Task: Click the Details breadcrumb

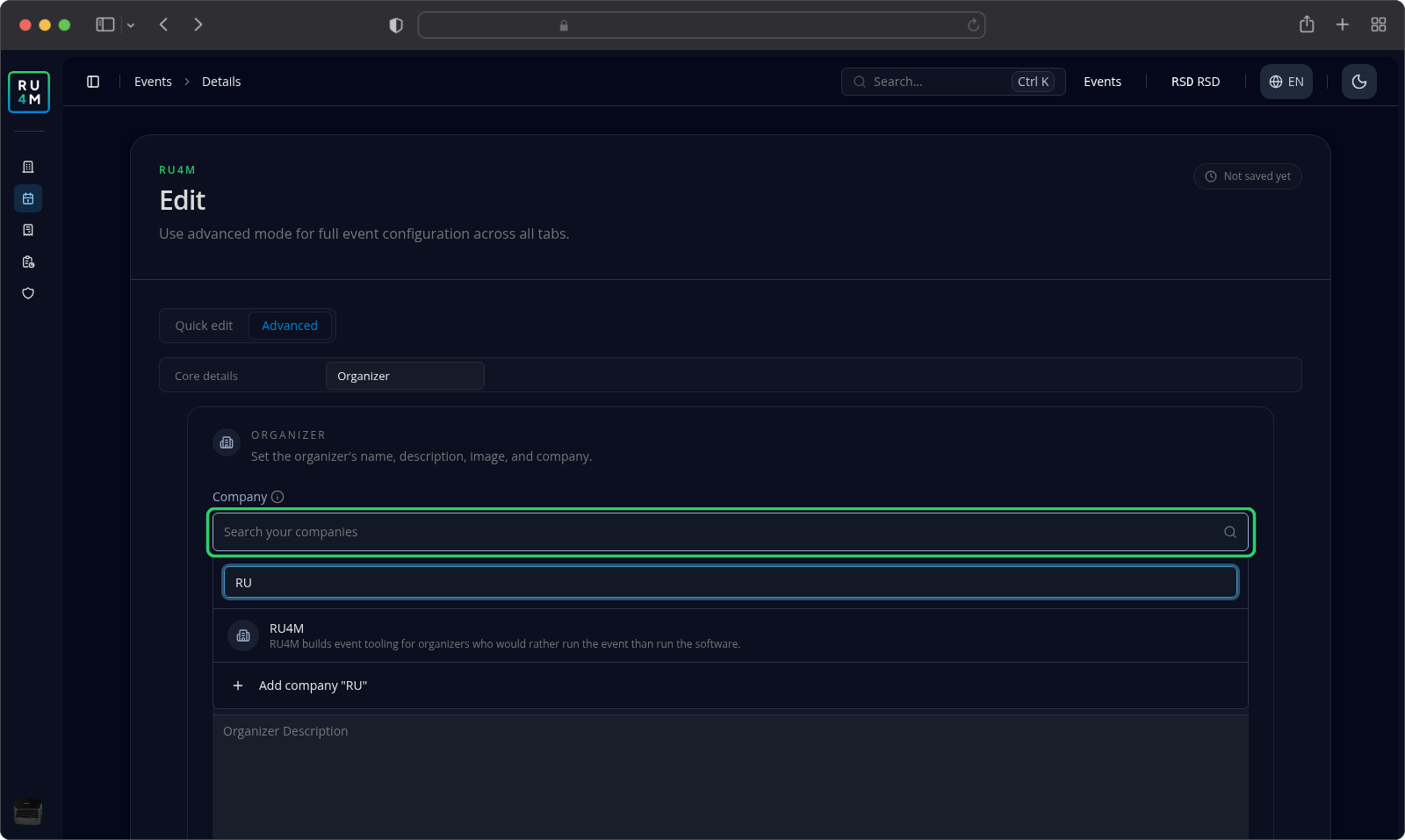Action: point(221,82)
